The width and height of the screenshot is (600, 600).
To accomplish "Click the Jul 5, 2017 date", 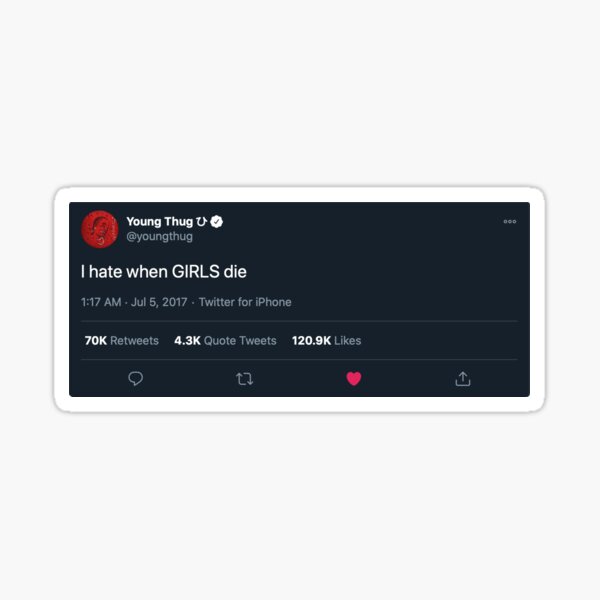I will 159,302.
